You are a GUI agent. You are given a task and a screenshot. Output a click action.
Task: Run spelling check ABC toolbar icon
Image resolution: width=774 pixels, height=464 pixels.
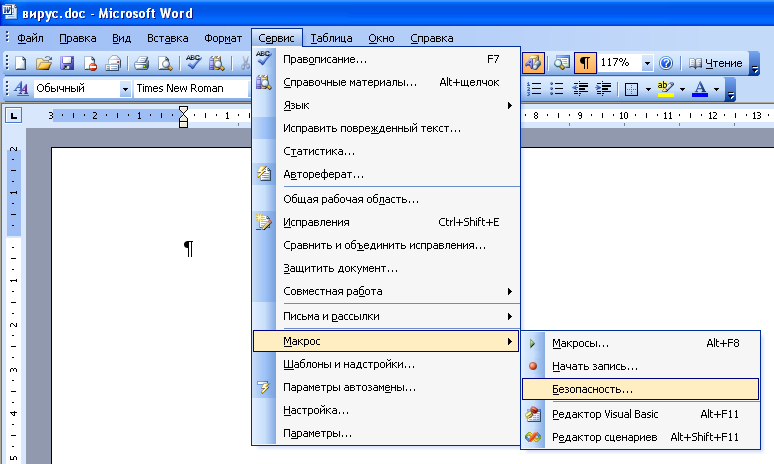[193, 63]
